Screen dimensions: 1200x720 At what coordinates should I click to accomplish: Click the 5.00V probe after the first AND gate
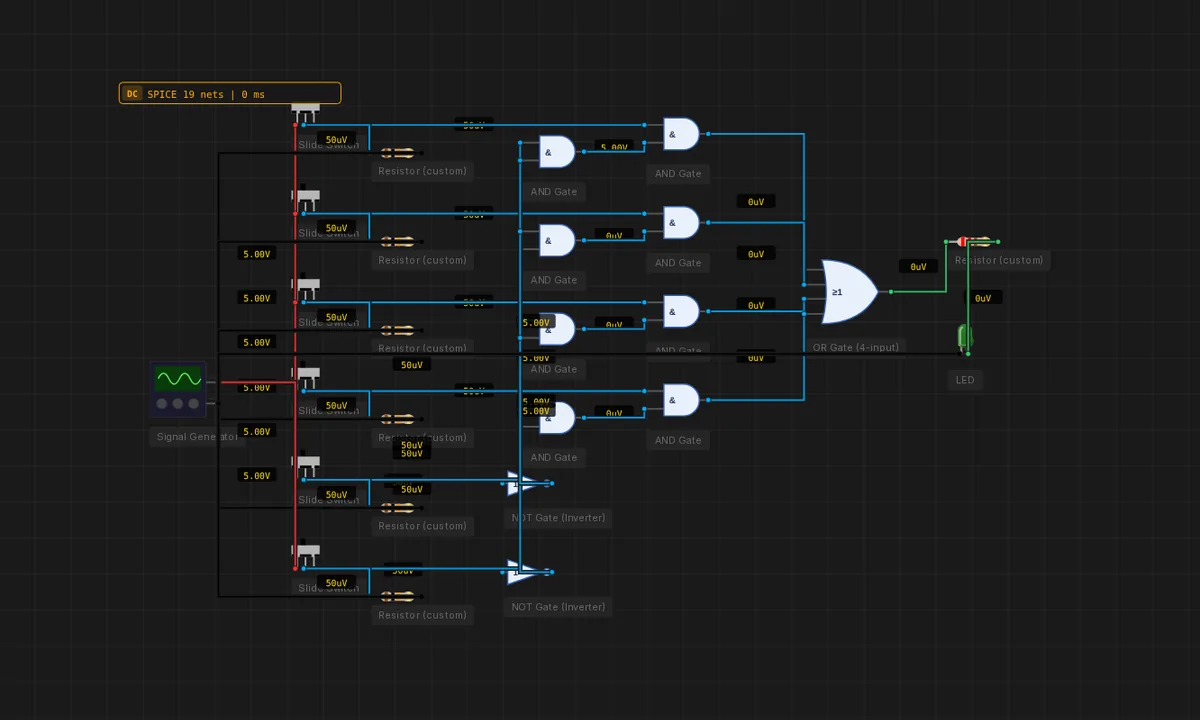click(x=614, y=147)
